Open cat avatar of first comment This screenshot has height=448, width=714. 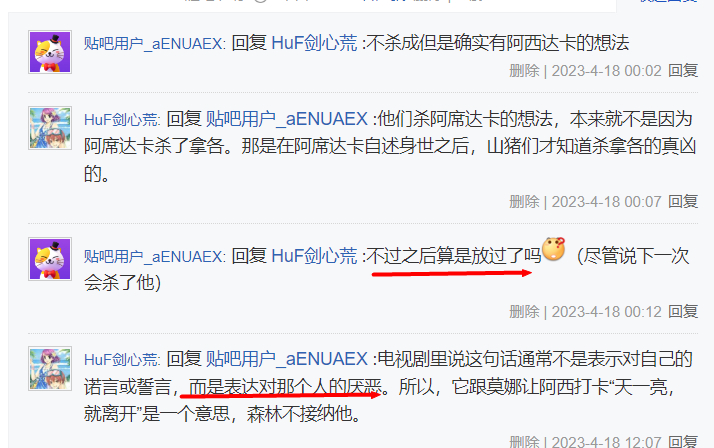coord(50,52)
